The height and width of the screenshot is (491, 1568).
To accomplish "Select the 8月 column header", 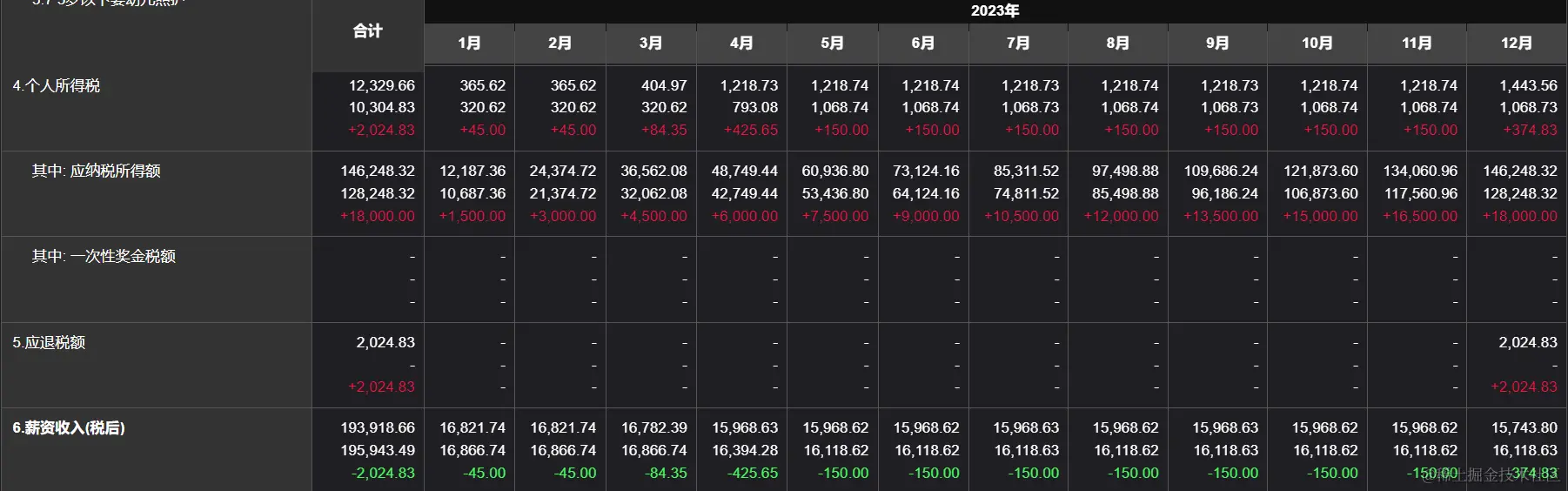I will click(x=1117, y=44).
